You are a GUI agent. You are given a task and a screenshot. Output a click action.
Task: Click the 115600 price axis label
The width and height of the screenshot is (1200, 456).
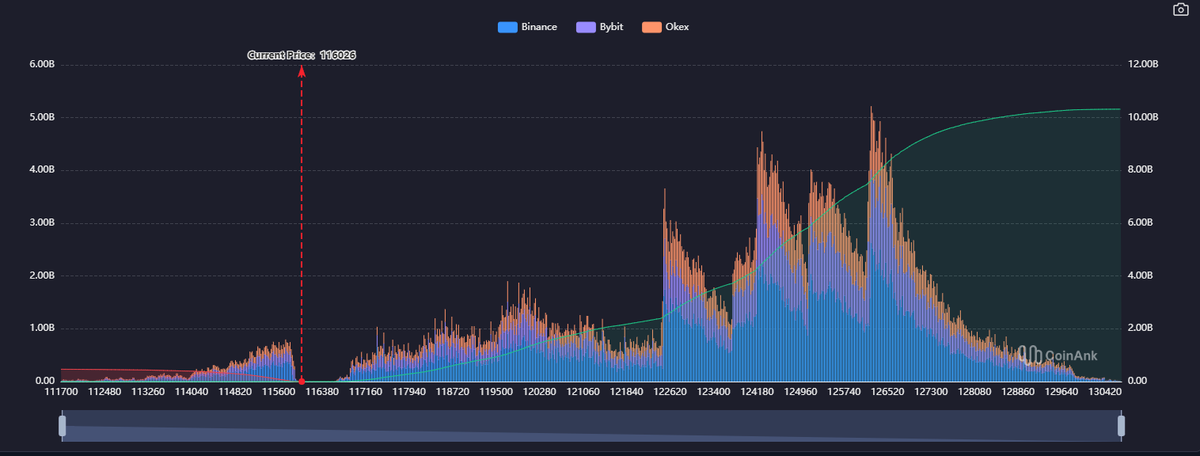click(x=278, y=392)
